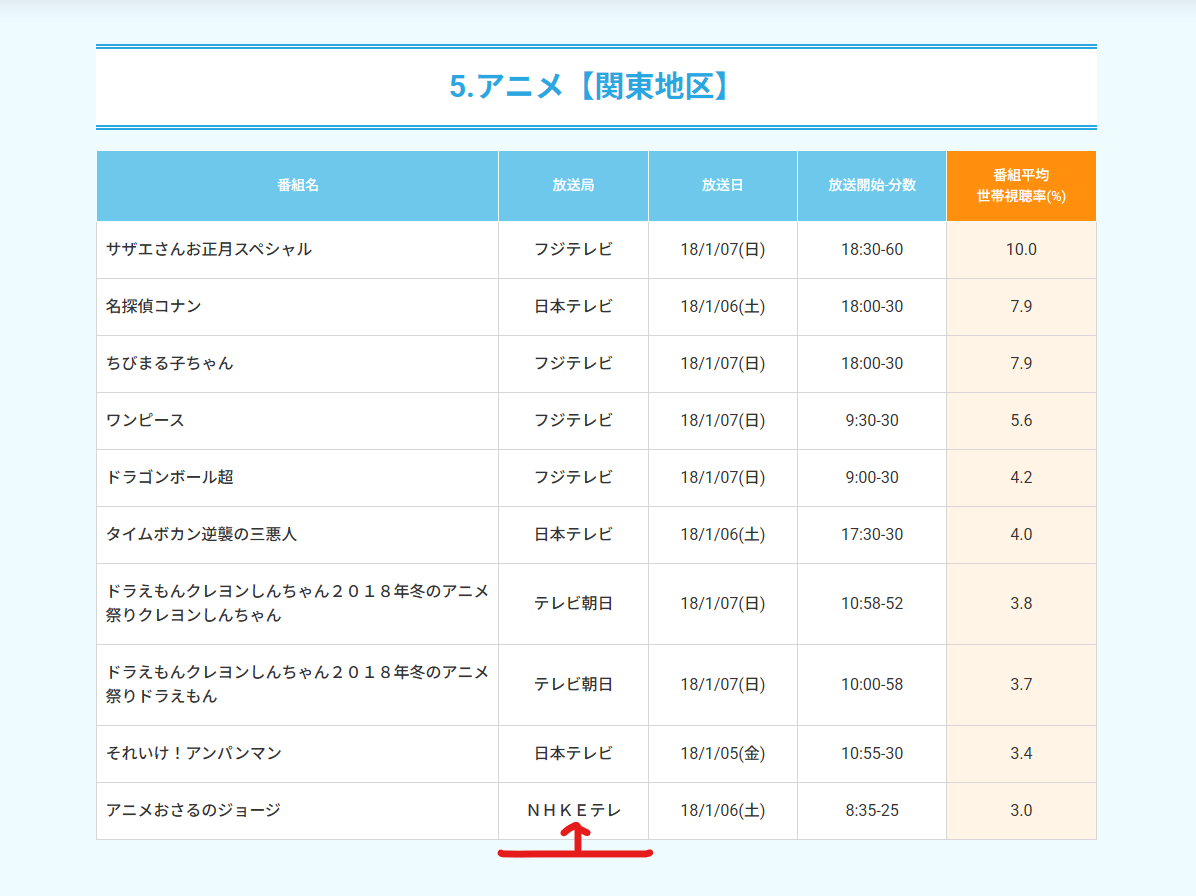This screenshot has height=896, width=1196.
Task: Click the heading 5.アニメ【関東地区】
Action: pyautogui.click(x=589, y=86)
